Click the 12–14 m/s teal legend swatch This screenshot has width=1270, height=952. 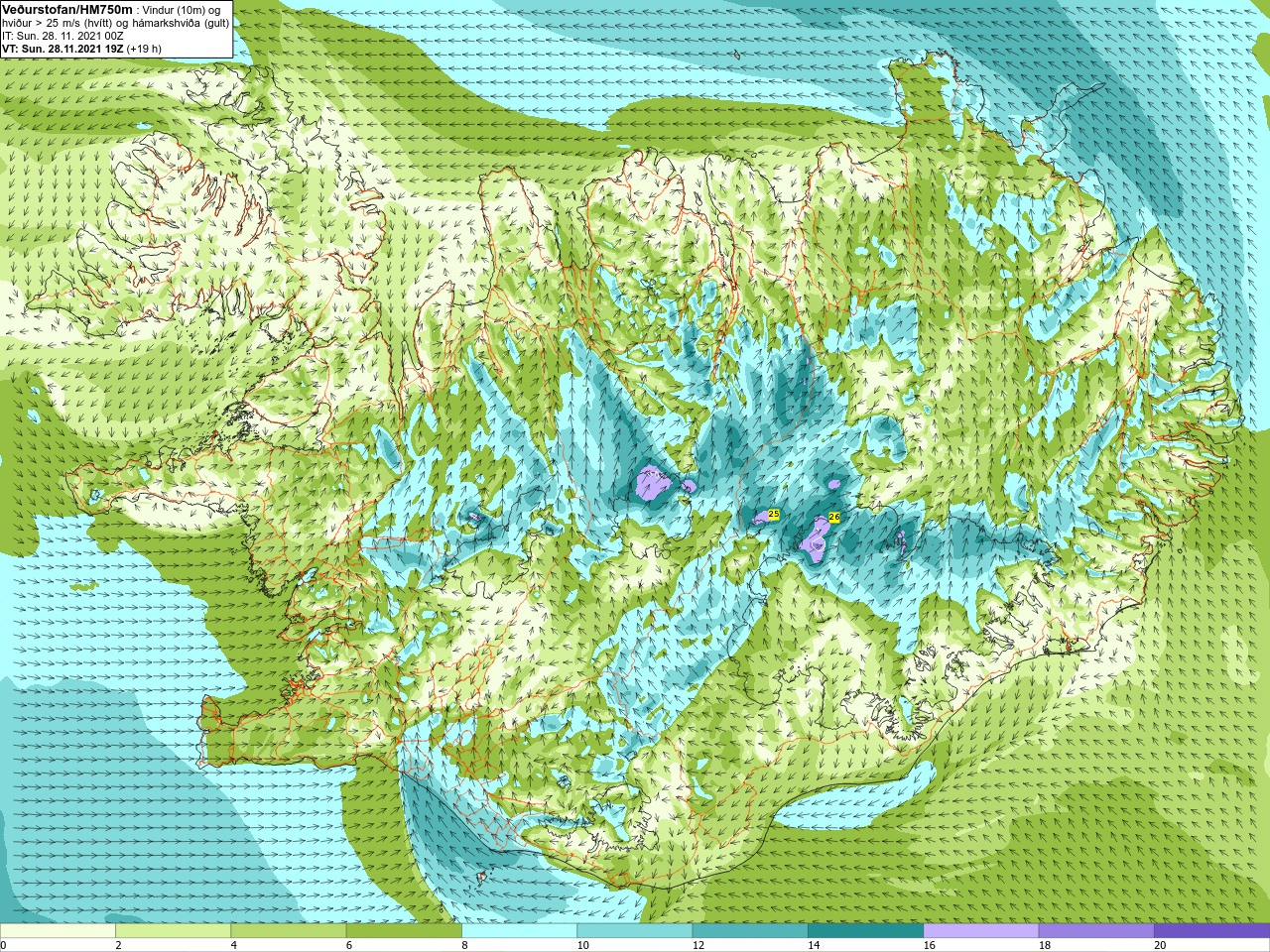click(750, 931)
